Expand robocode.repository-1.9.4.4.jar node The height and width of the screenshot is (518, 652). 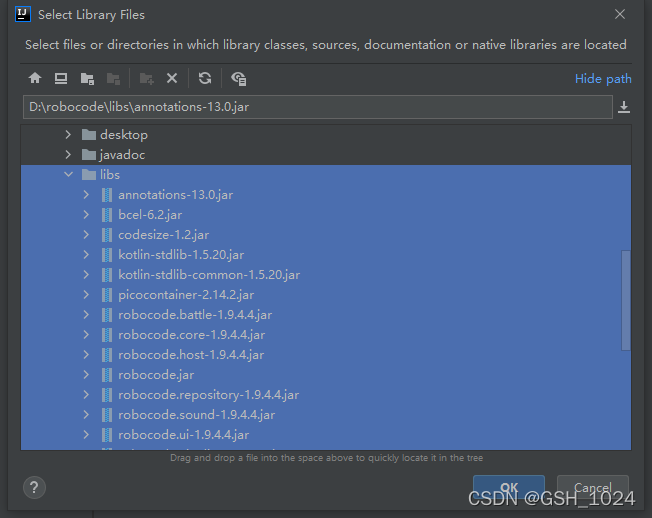[x=86, y=395]
